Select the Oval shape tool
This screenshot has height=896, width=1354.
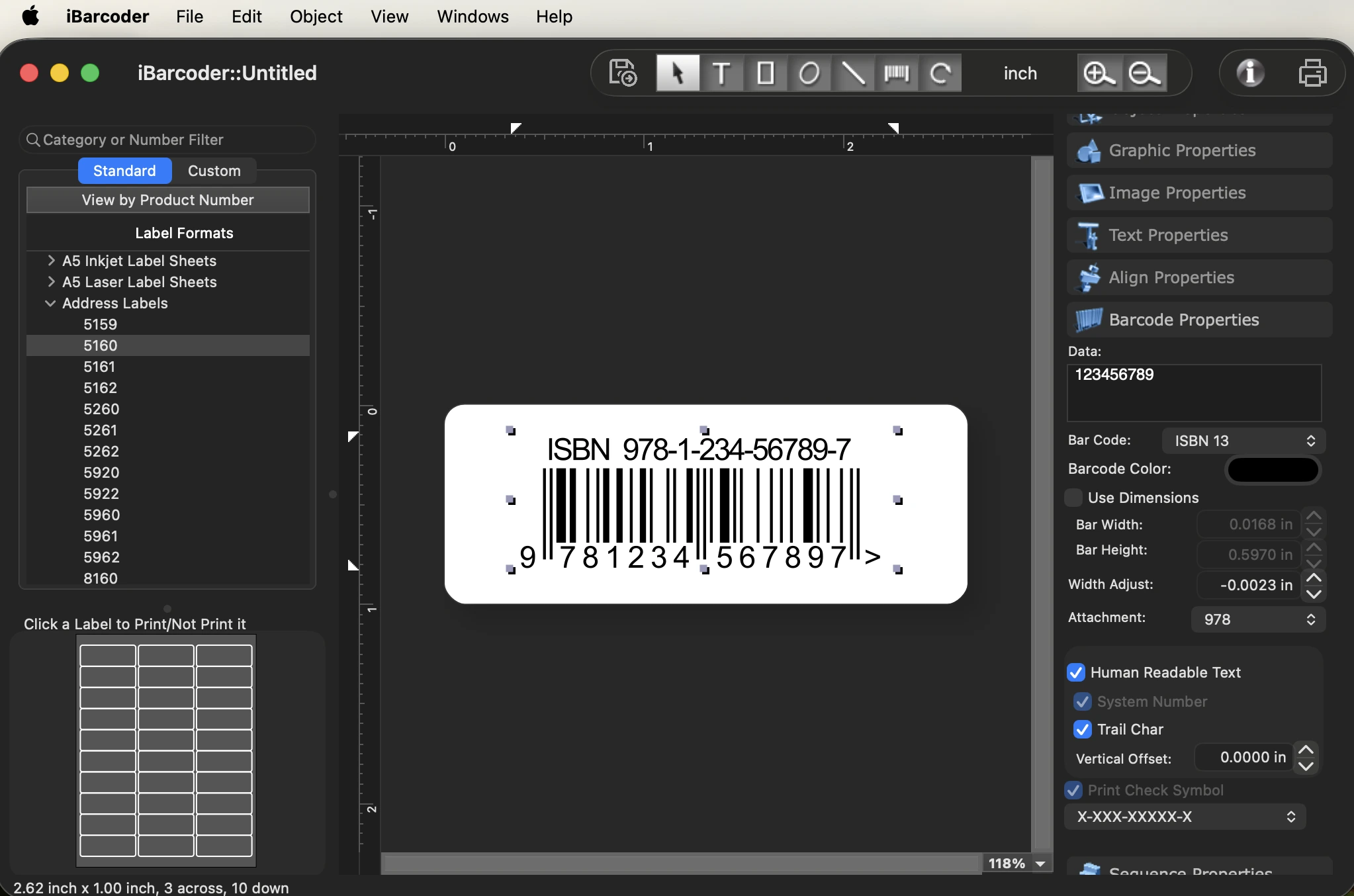(x=809, y=73)
